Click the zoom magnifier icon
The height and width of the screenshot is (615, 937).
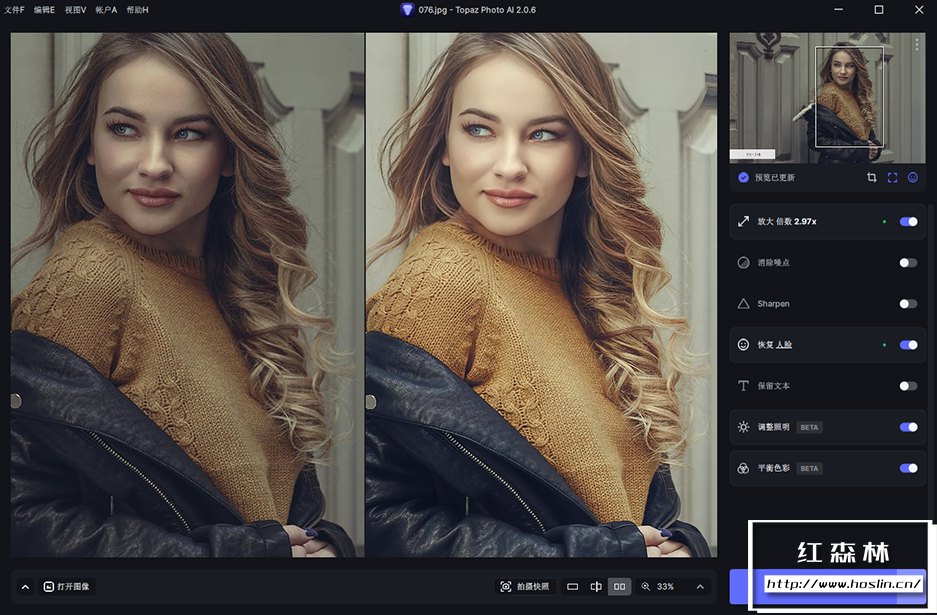[x=646, y=587]
